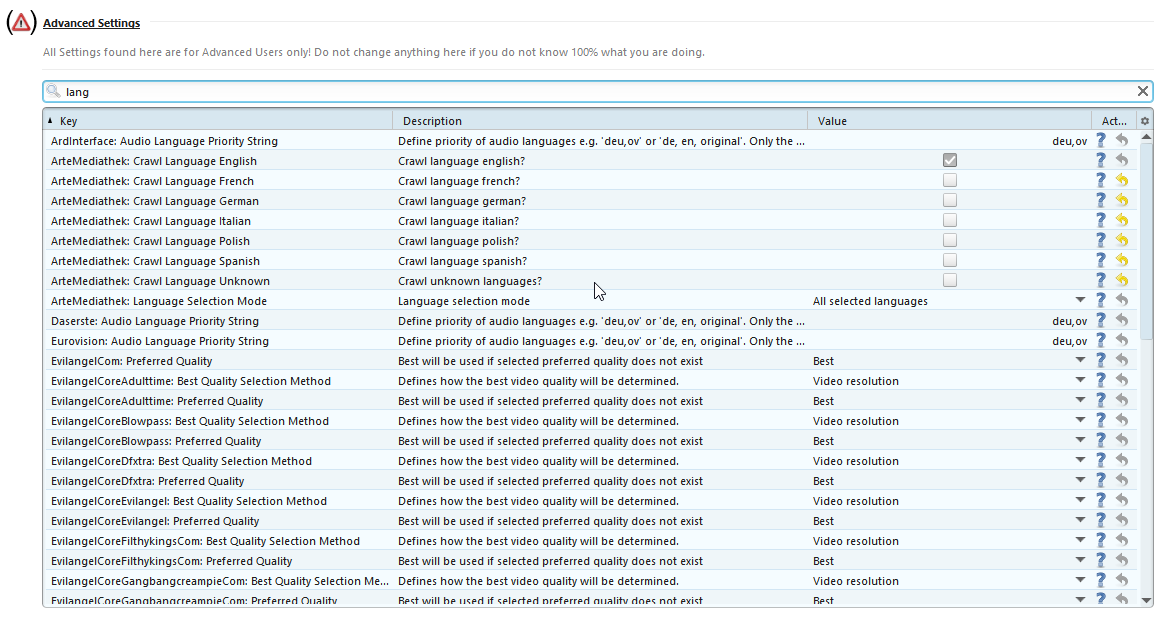
Task: Open ArteMediathek Language Selection Mode dropdown
Action: click(x=1080, y=300)
